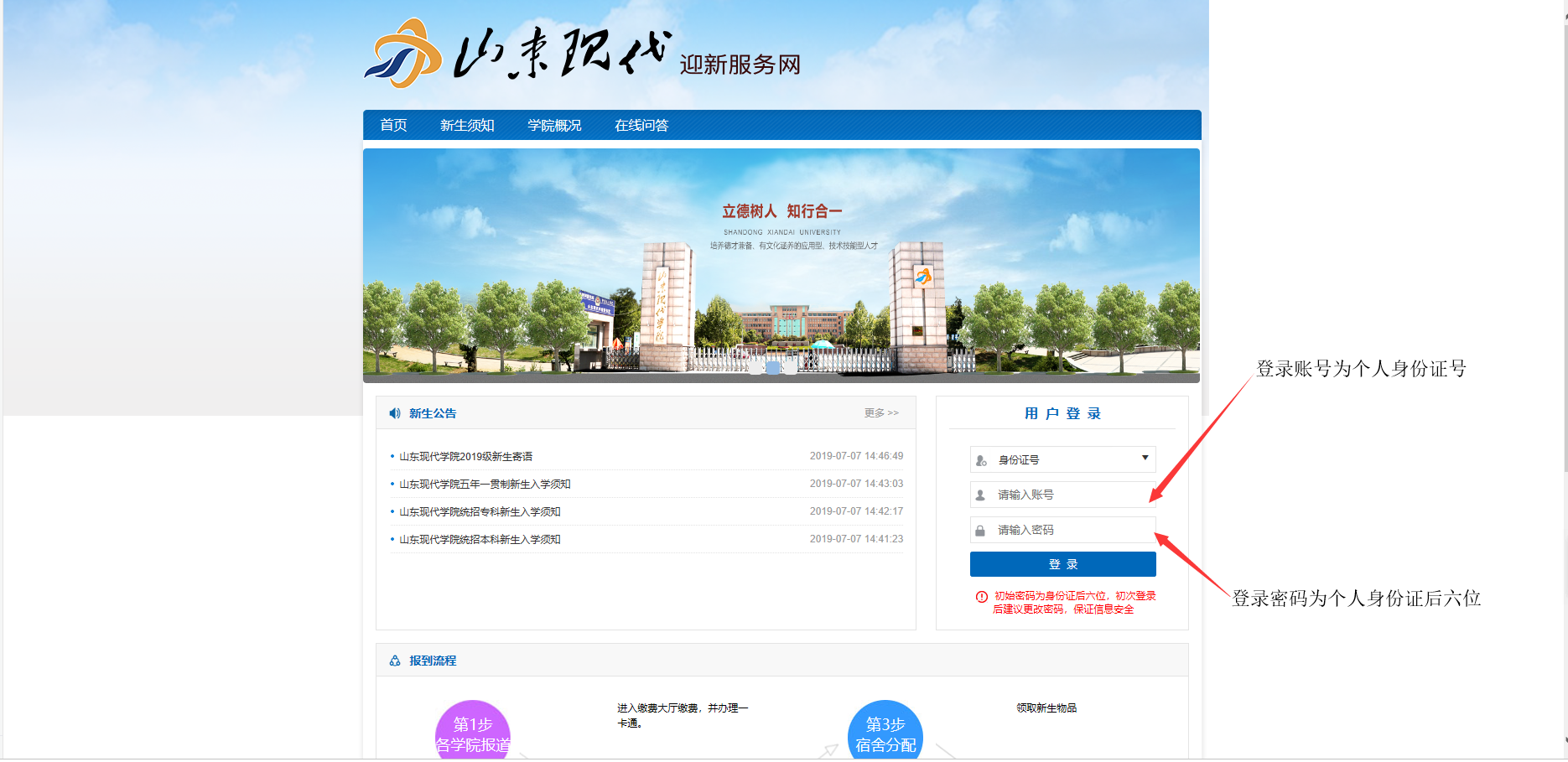Viewport: 1568px width, 762px height.
Task: Click the 报到流程 process icon
Action: click(x=395, y=661)
